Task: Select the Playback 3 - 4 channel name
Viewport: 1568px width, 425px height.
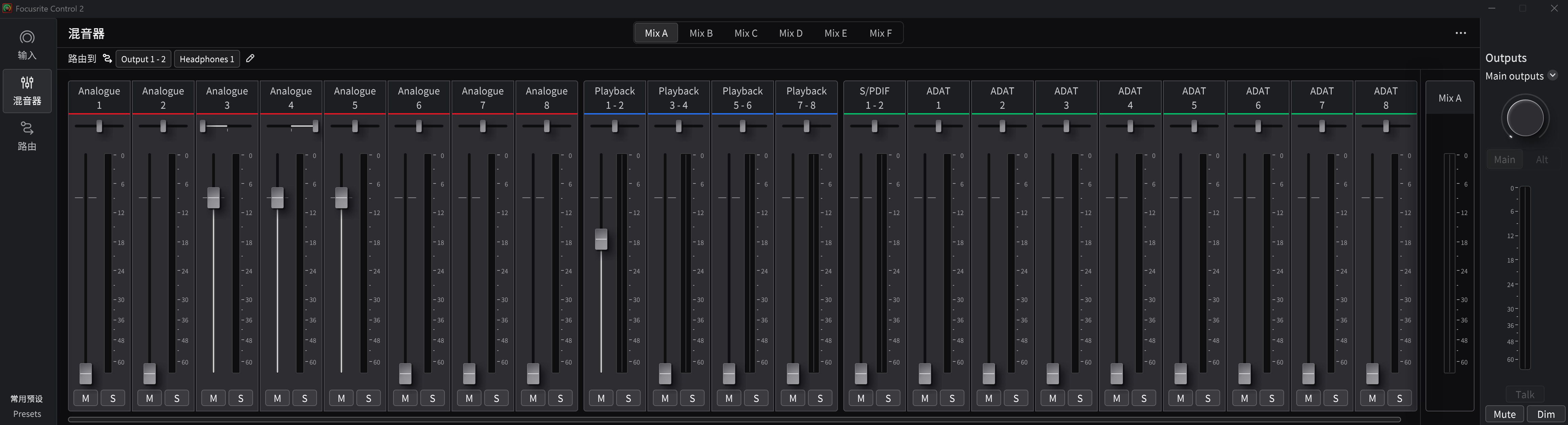Action: pyautogui.click(x=679, y=98)
